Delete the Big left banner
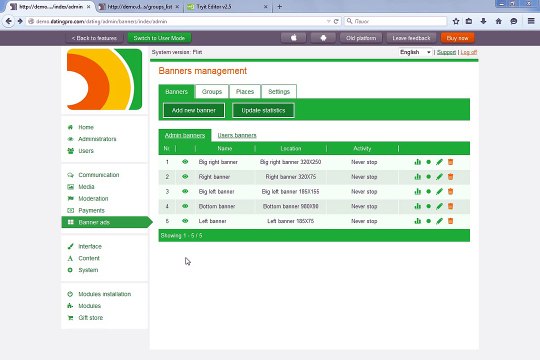Image resolution: width=540 pixels, height=360 pixels. pos(450,192)
